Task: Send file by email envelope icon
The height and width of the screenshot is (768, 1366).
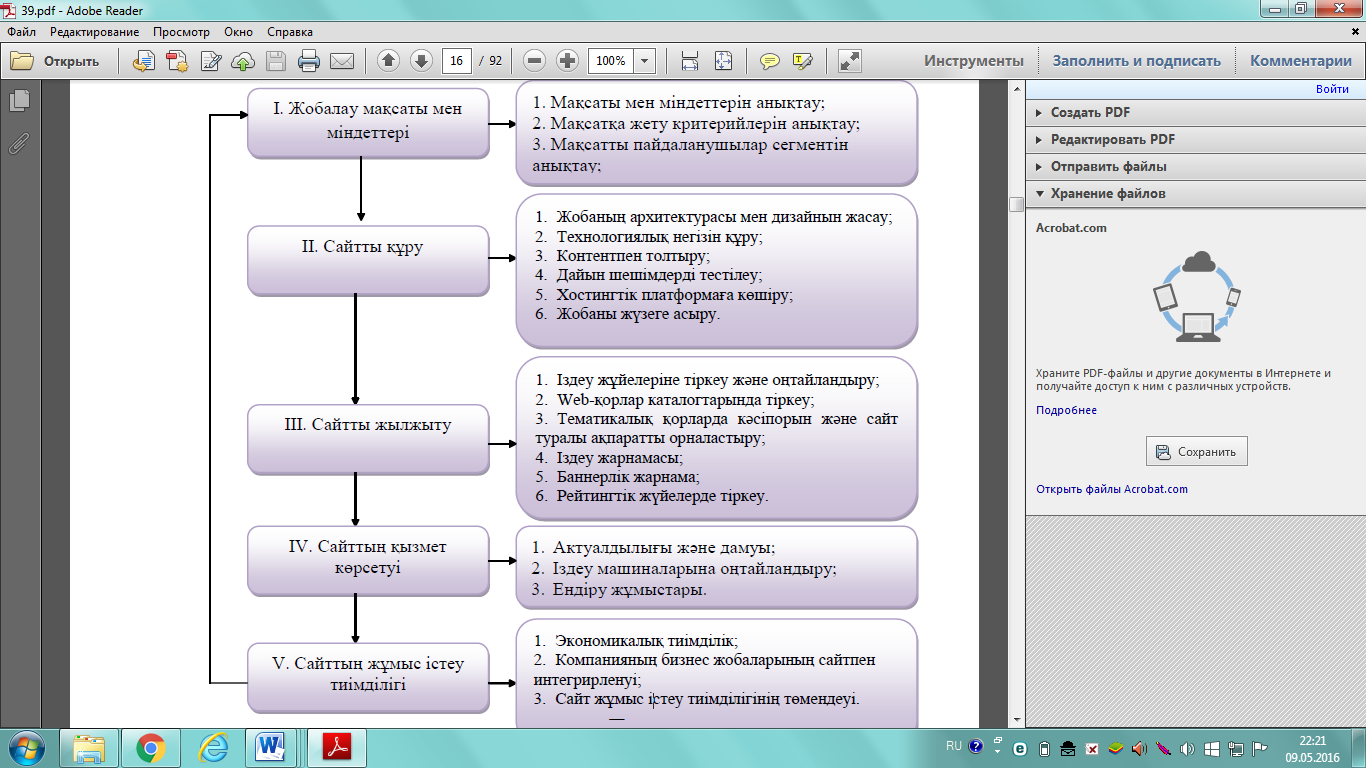Action: point(342,61)
